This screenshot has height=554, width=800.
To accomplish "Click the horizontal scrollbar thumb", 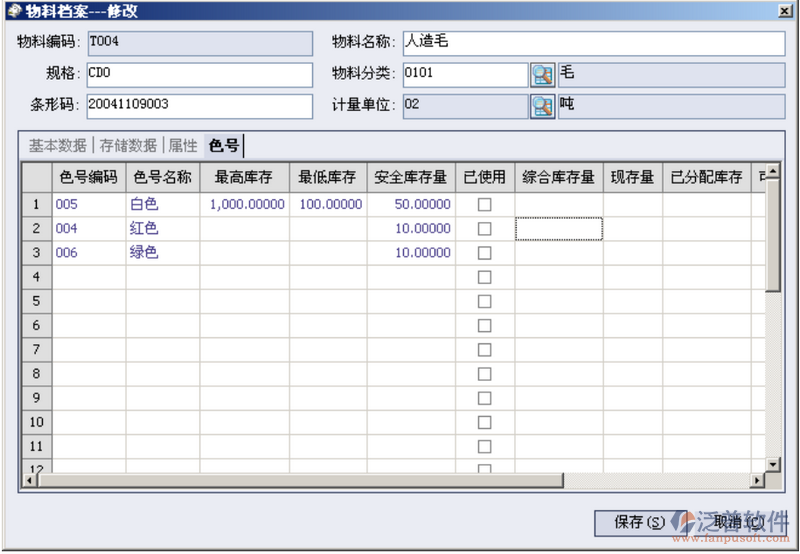I will click(300, 480).
